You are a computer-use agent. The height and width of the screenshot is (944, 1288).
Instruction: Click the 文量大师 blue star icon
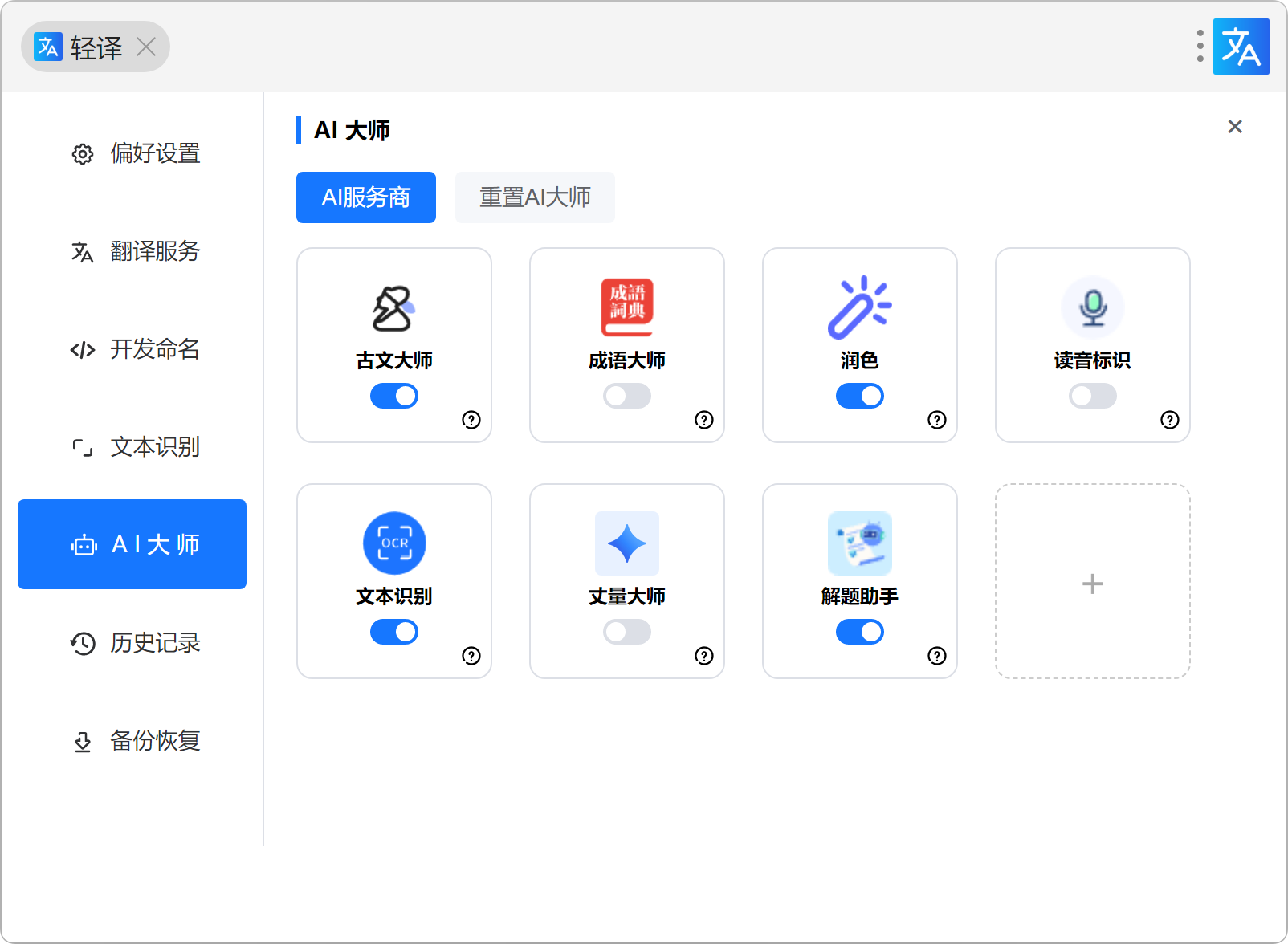[626, 543]
